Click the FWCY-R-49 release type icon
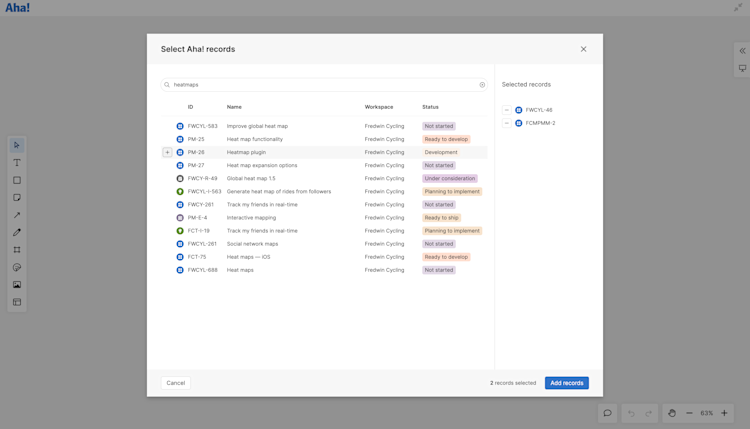 click(x=180, y=178)
